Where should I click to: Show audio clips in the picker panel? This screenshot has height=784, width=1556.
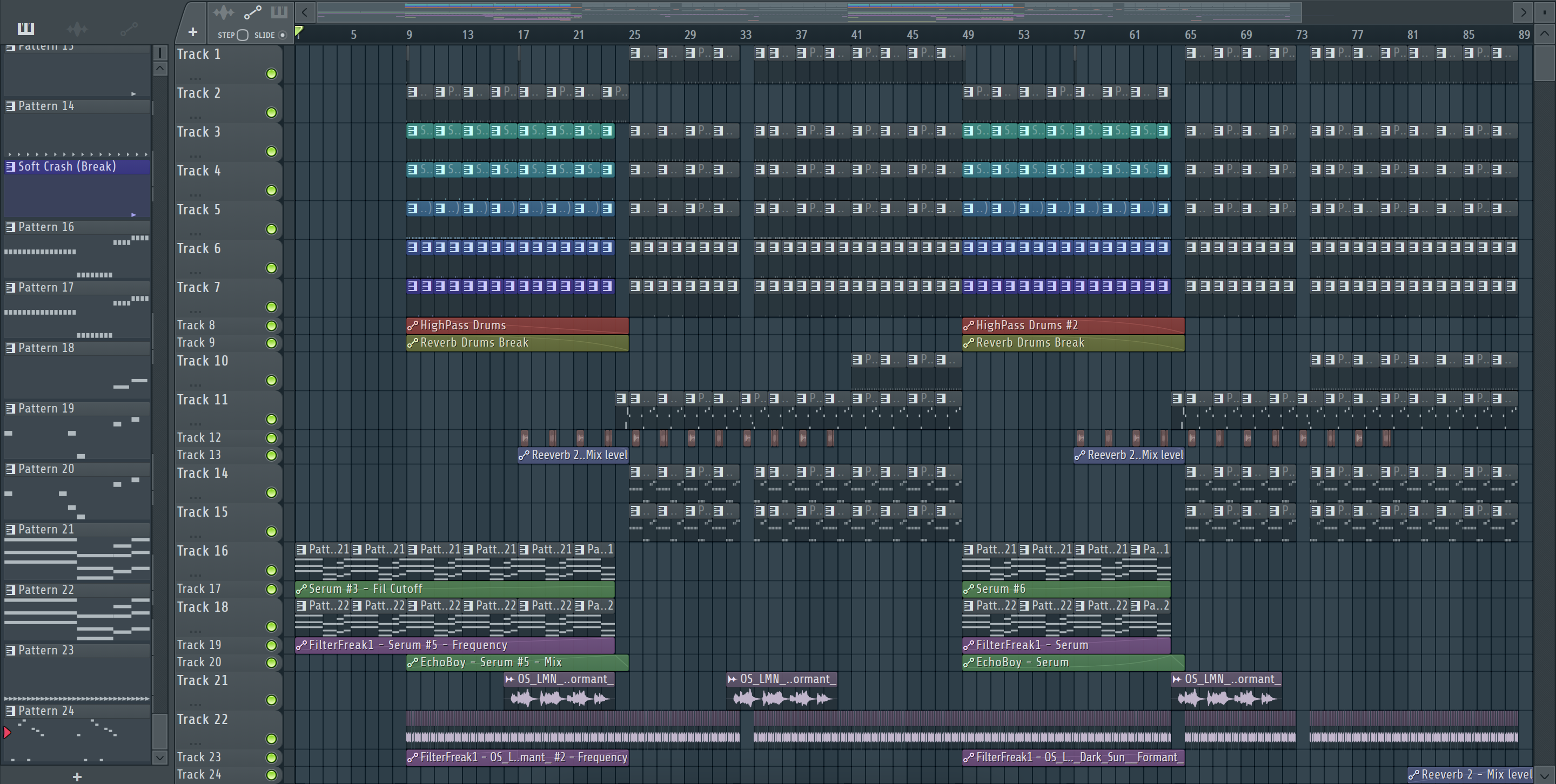(x=77, y=29)
